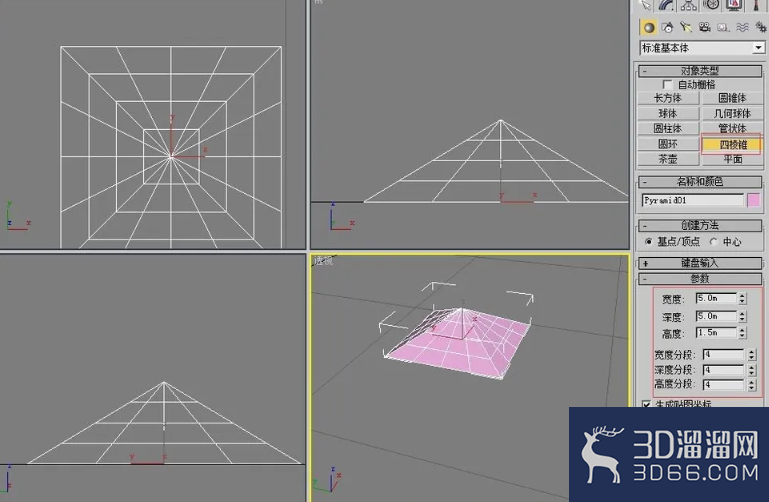This screenshot has width=769, height=502.
Task: Open the Motion wheel panel tab
Action: 711,5
